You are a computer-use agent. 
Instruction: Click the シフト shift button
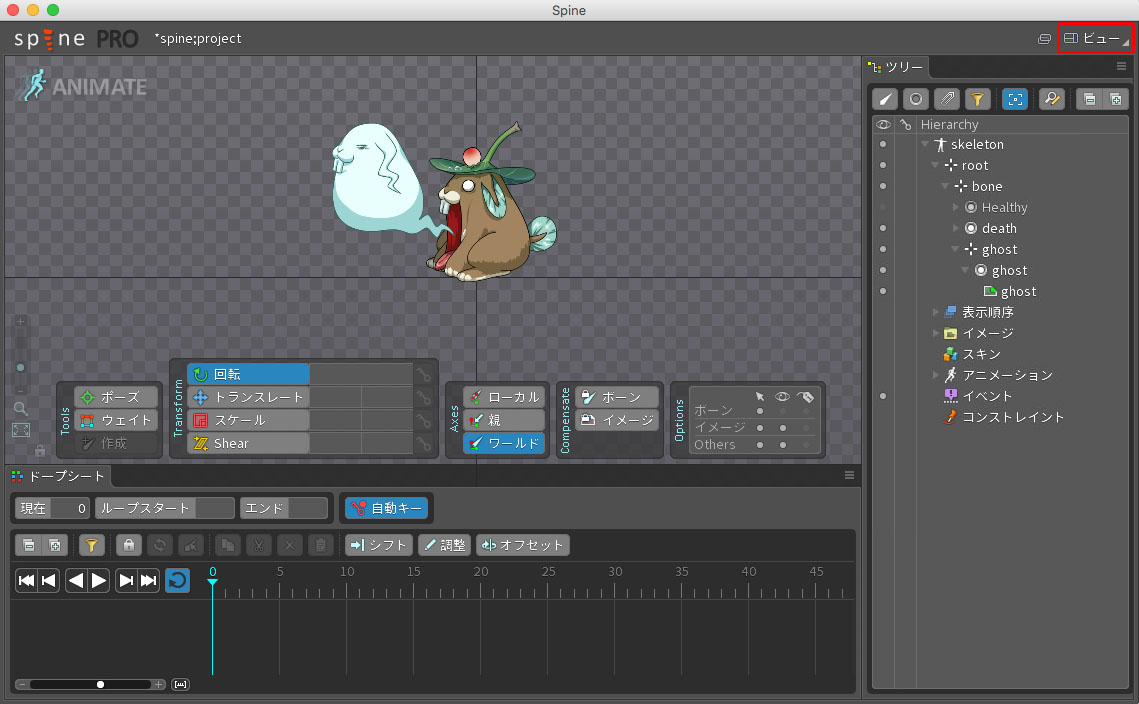click(x=379, y=545)
